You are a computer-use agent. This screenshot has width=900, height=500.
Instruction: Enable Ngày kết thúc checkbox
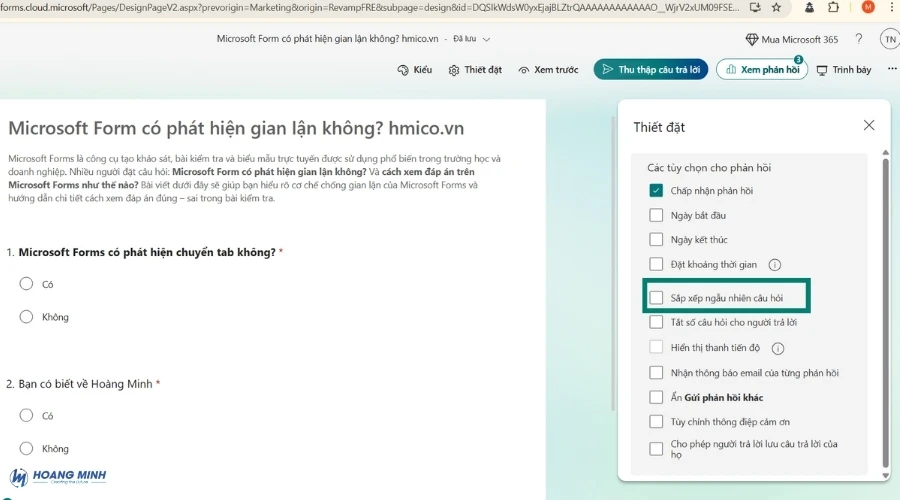(656, 239)
